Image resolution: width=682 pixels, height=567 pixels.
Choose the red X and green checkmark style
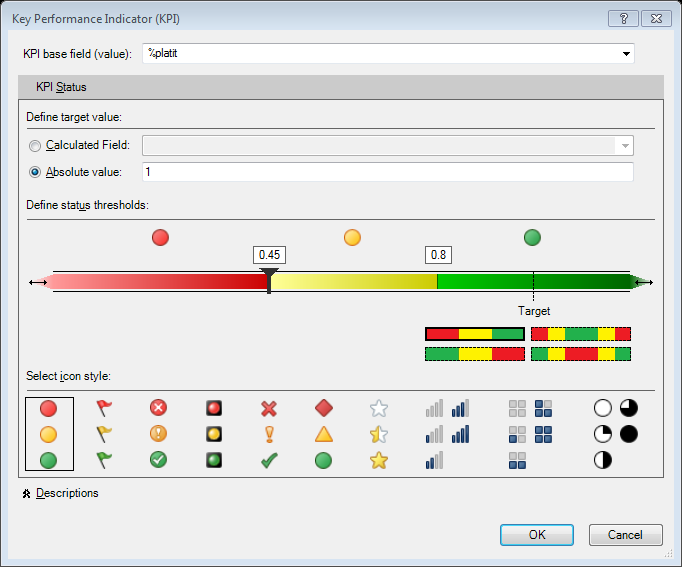point(269,434)
